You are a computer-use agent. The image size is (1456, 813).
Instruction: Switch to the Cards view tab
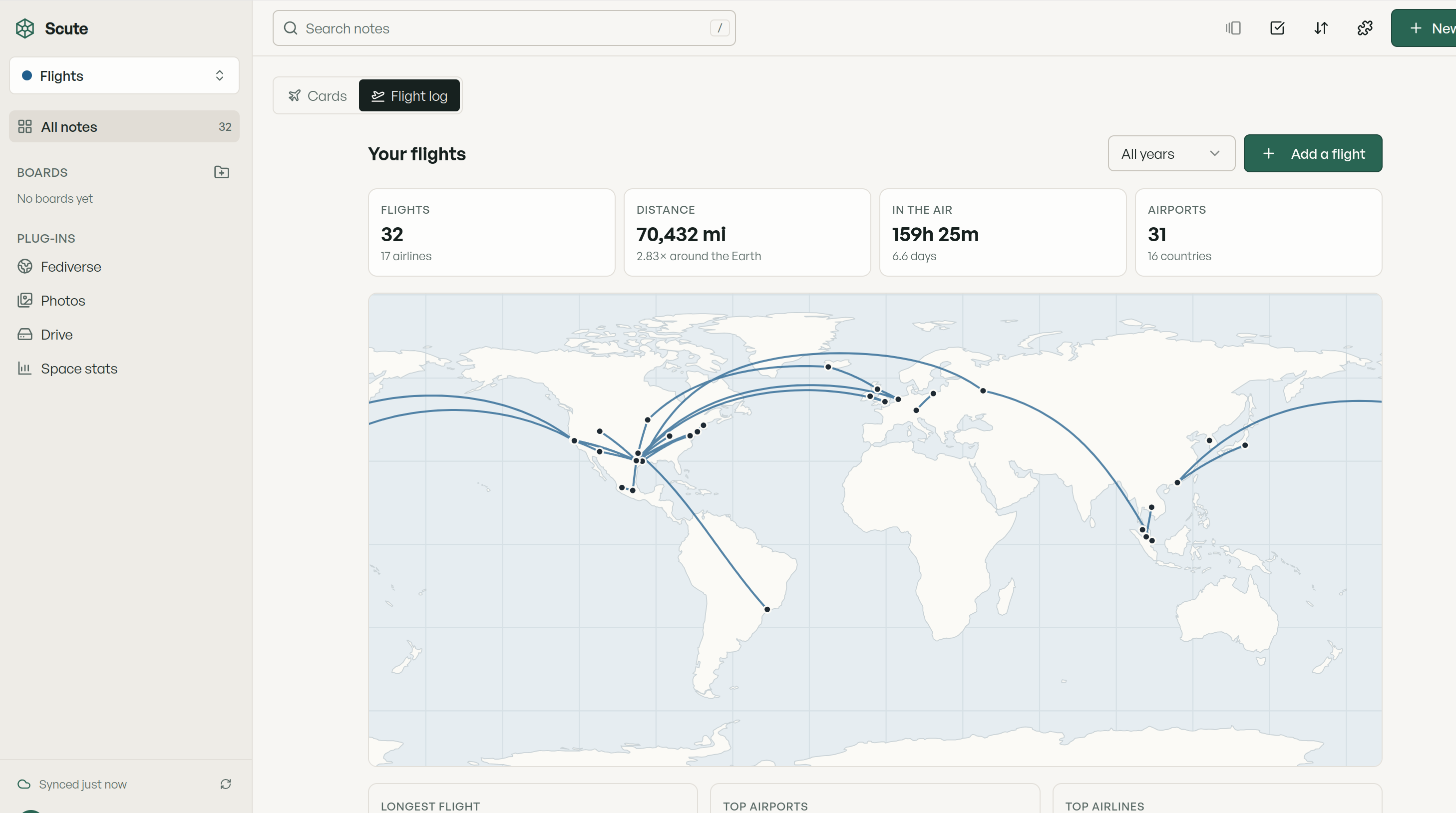317,95
